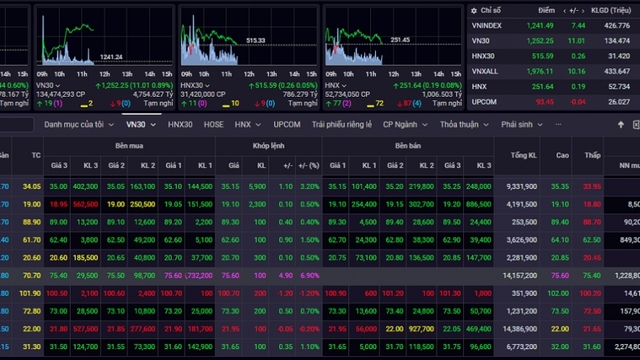Select the VNXALL row in index list
Viewport: 640px width, 360px height.
coord(553,71)
